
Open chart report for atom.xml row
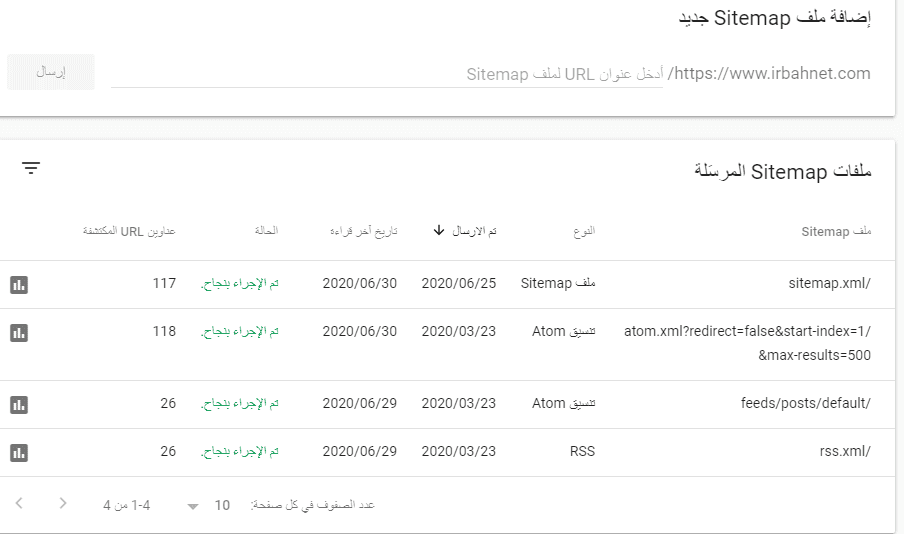coord(19,332)
